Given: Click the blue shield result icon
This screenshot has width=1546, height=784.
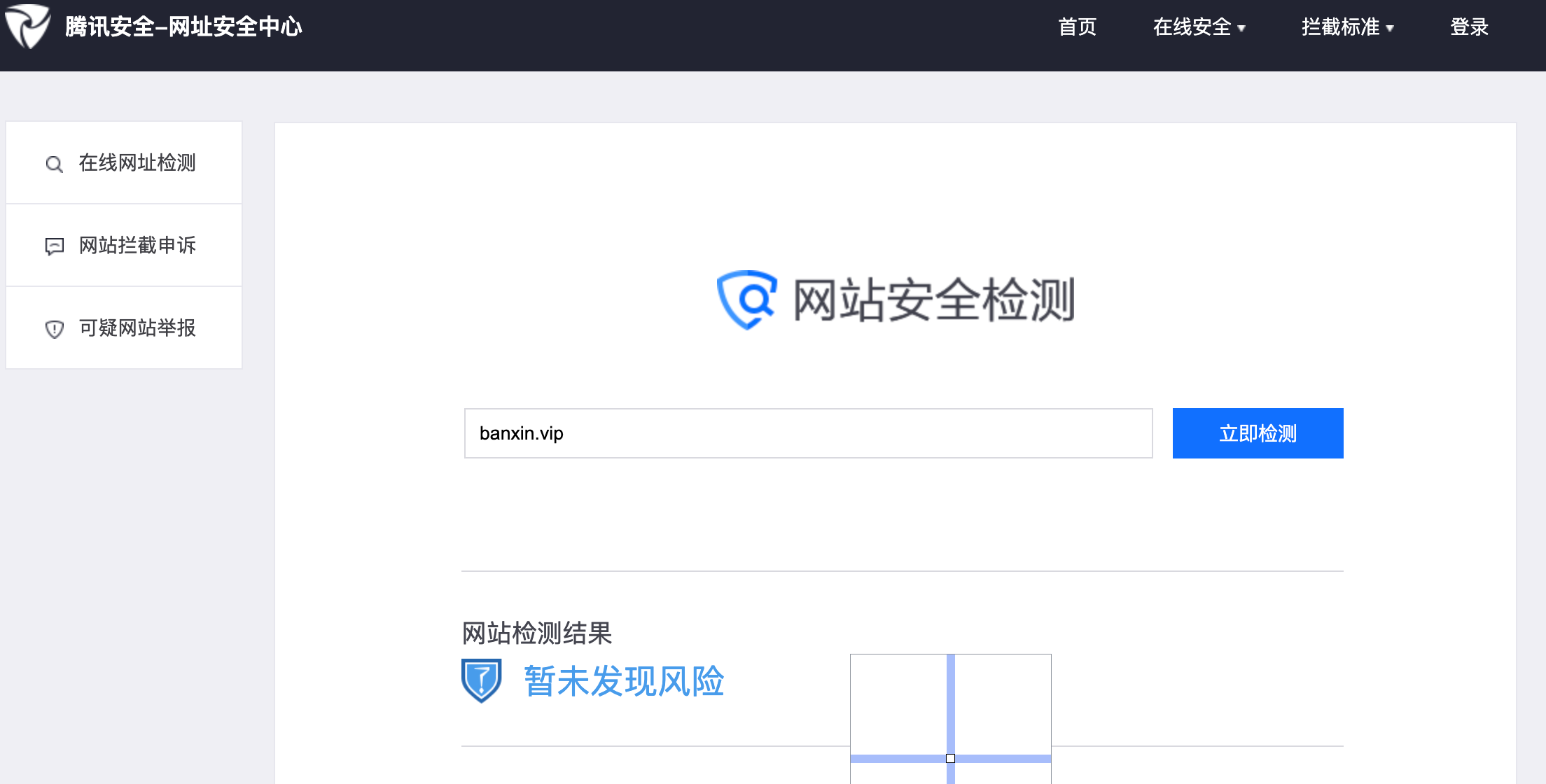Looking at the screenshot, I should coord(481,680).
